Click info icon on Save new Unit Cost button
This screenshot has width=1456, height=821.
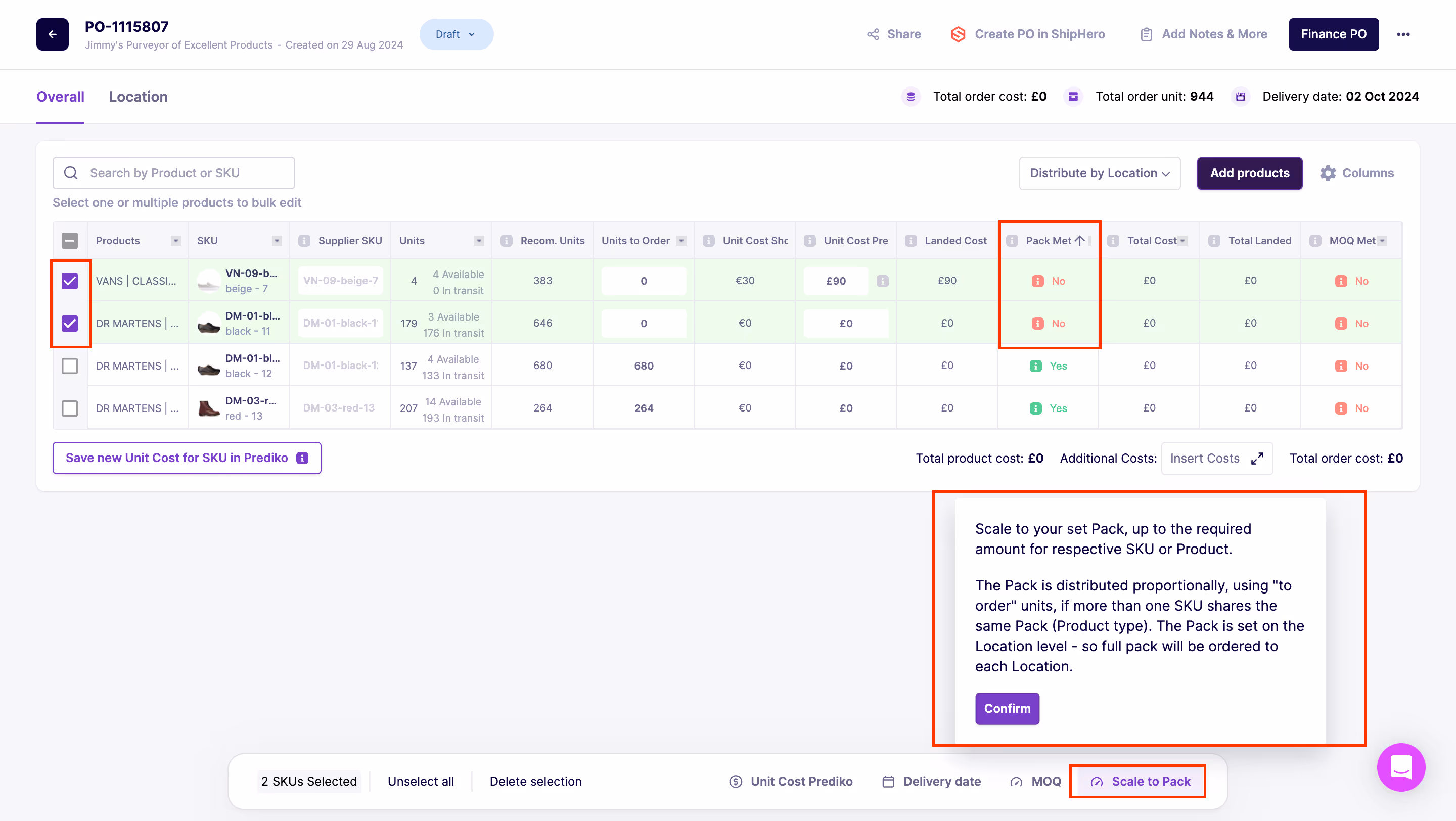click(x=302, y=458)
